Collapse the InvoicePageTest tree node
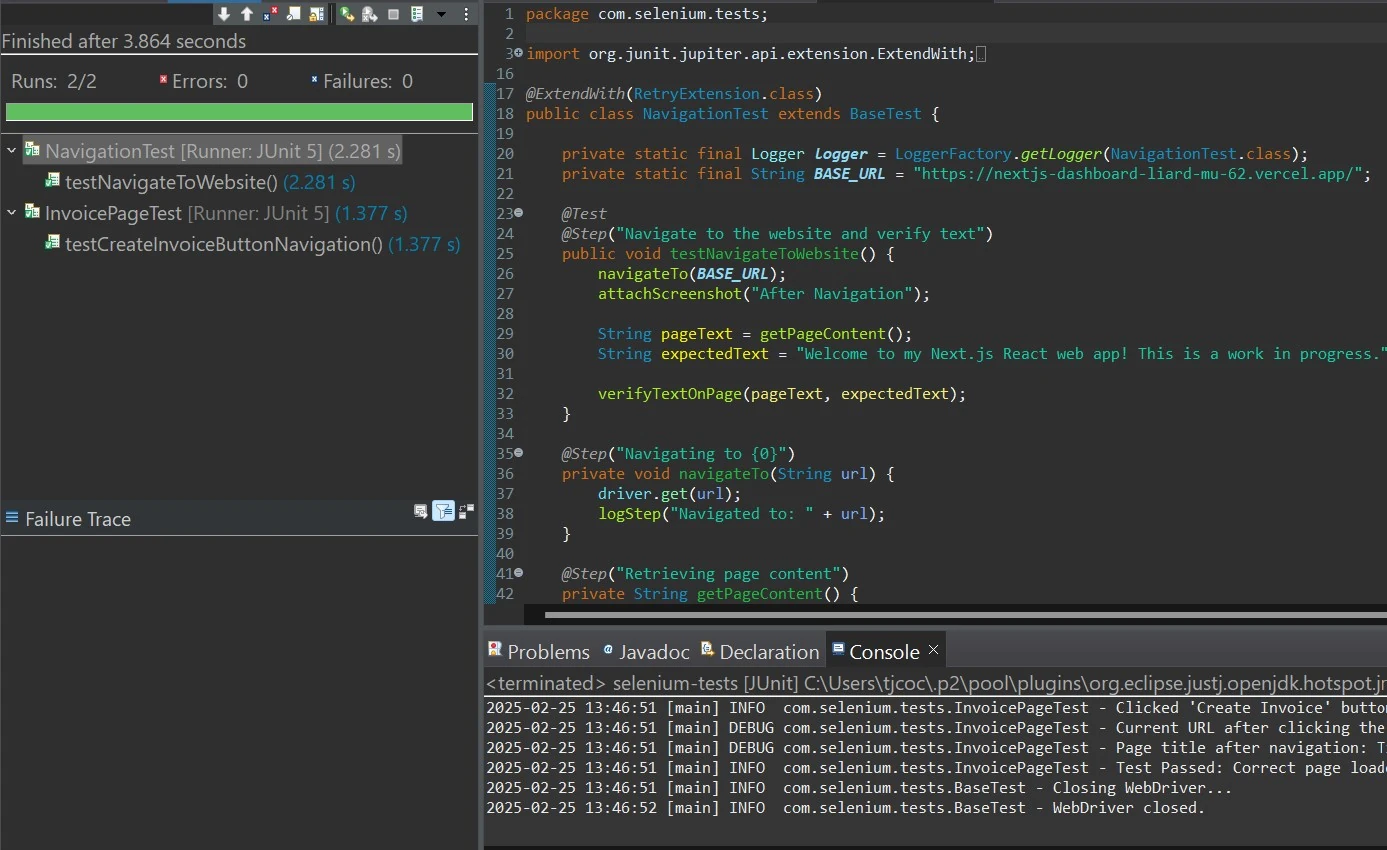 pyautogui.click(x=12, y=213)
